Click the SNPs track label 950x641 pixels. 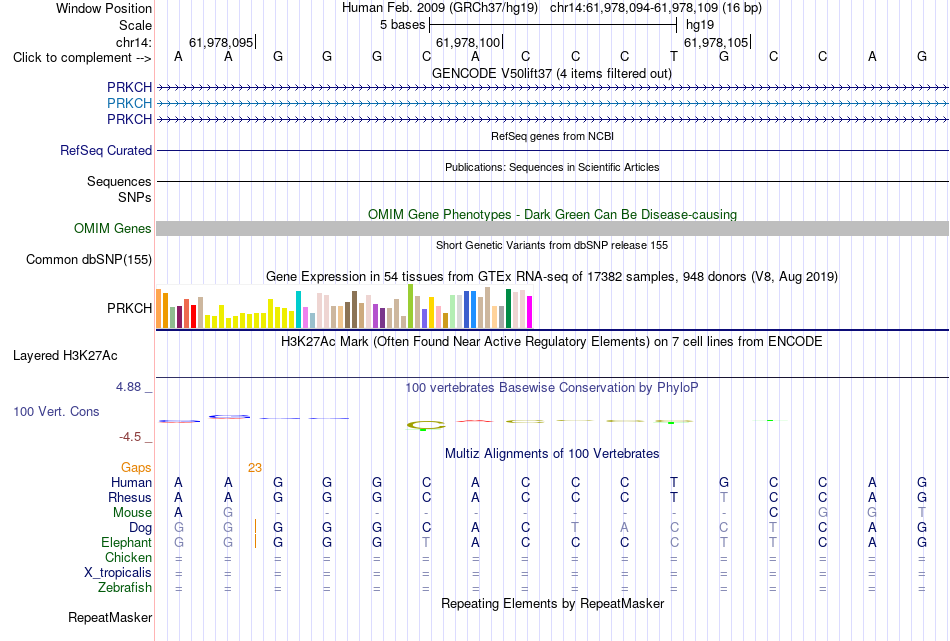click(x=135, y=198)
